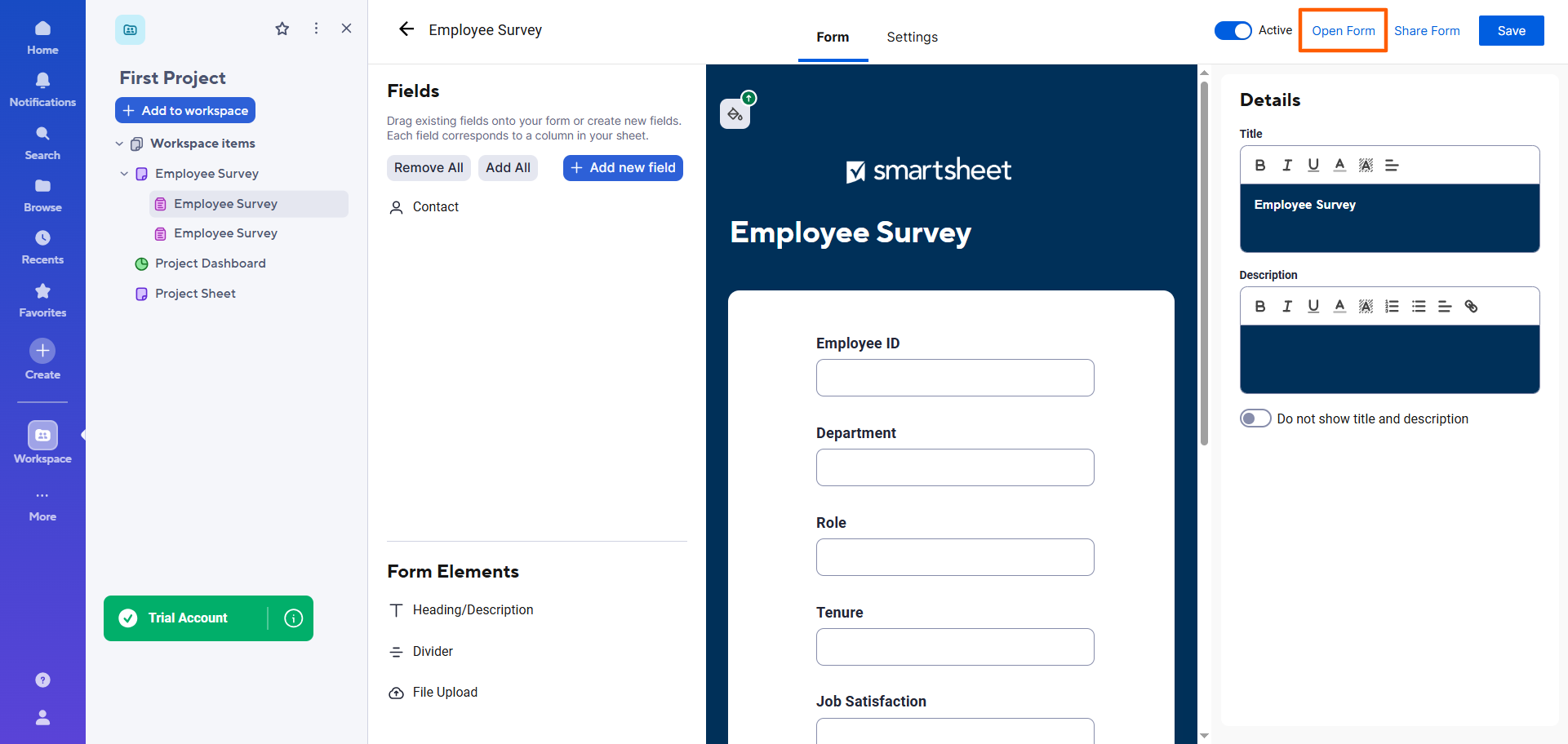Open highlighted Employee Survey form item
This screenshot has height=744, width=1568.
coord(249,204)
